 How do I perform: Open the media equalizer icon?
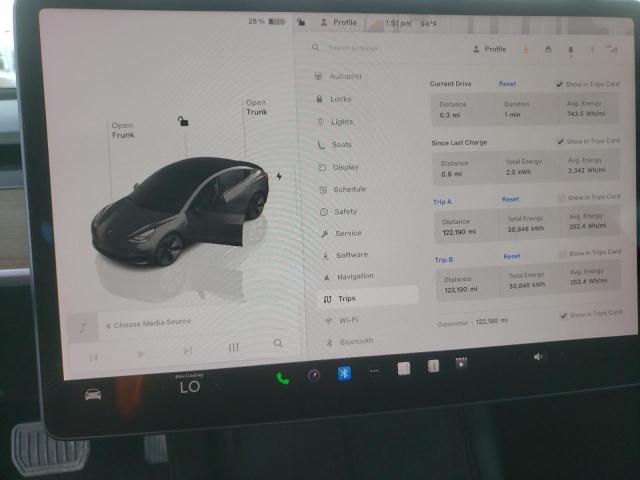tap(233, 347)
